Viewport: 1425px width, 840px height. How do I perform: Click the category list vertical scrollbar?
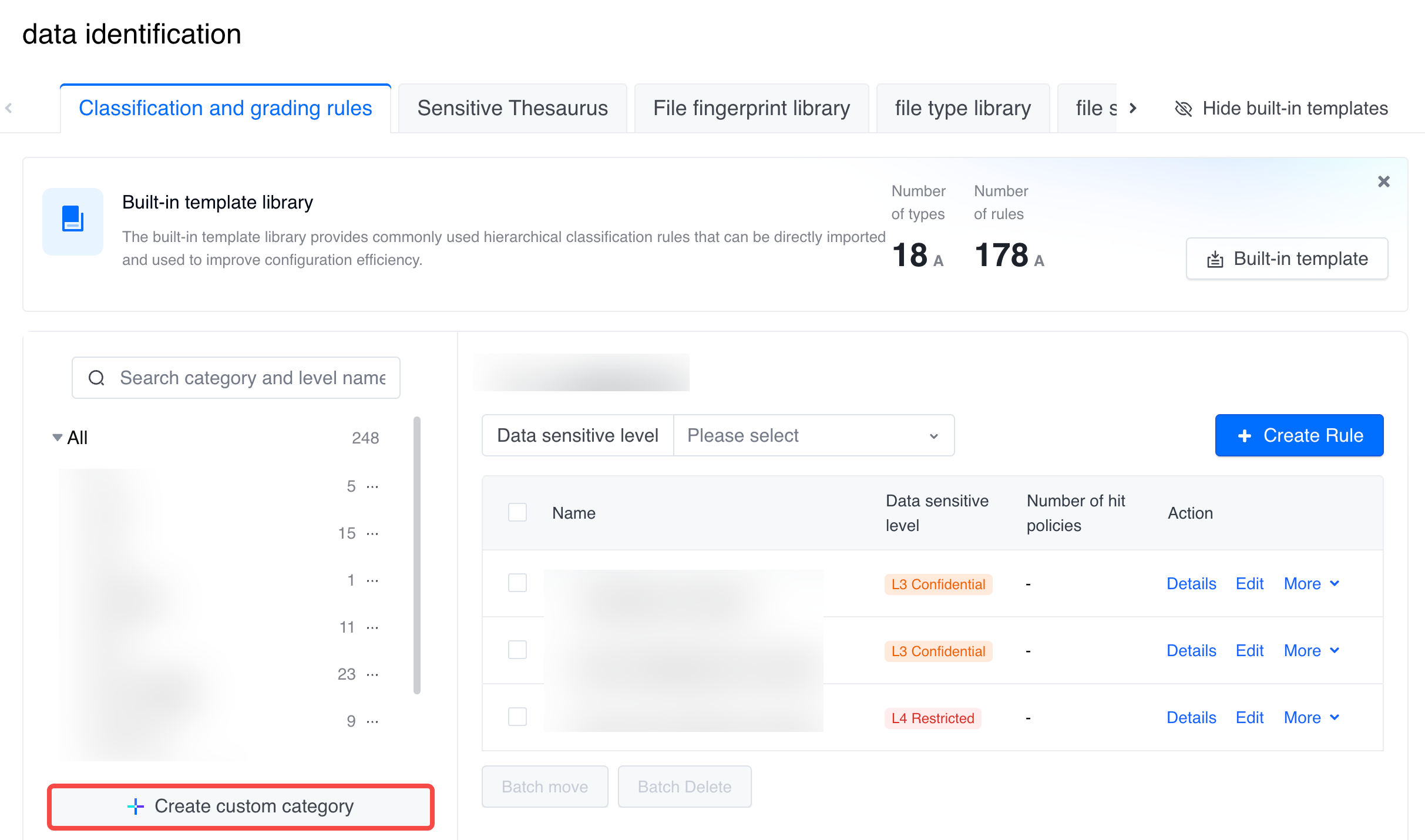(416, 555)
